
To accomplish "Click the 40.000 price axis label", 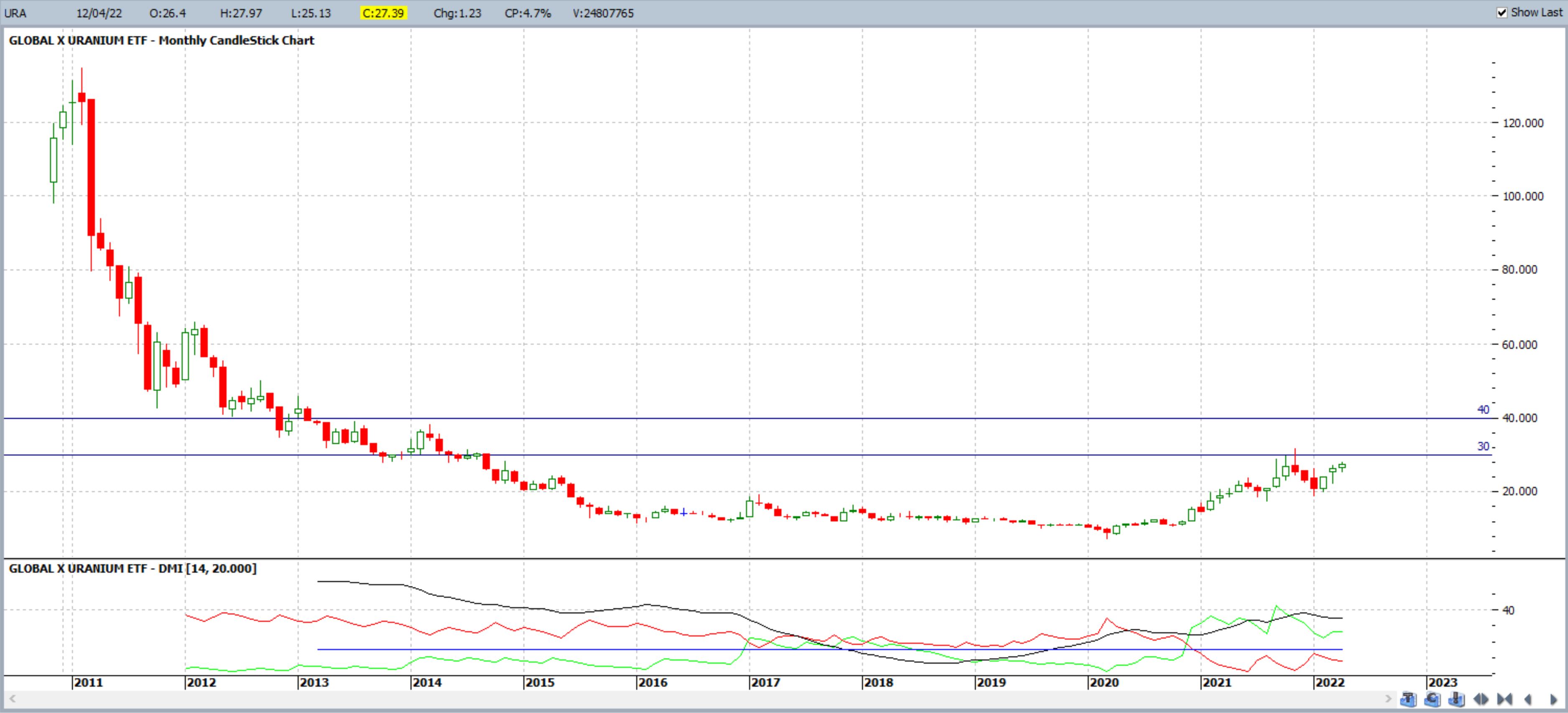I will click(x=1520, y=418).
